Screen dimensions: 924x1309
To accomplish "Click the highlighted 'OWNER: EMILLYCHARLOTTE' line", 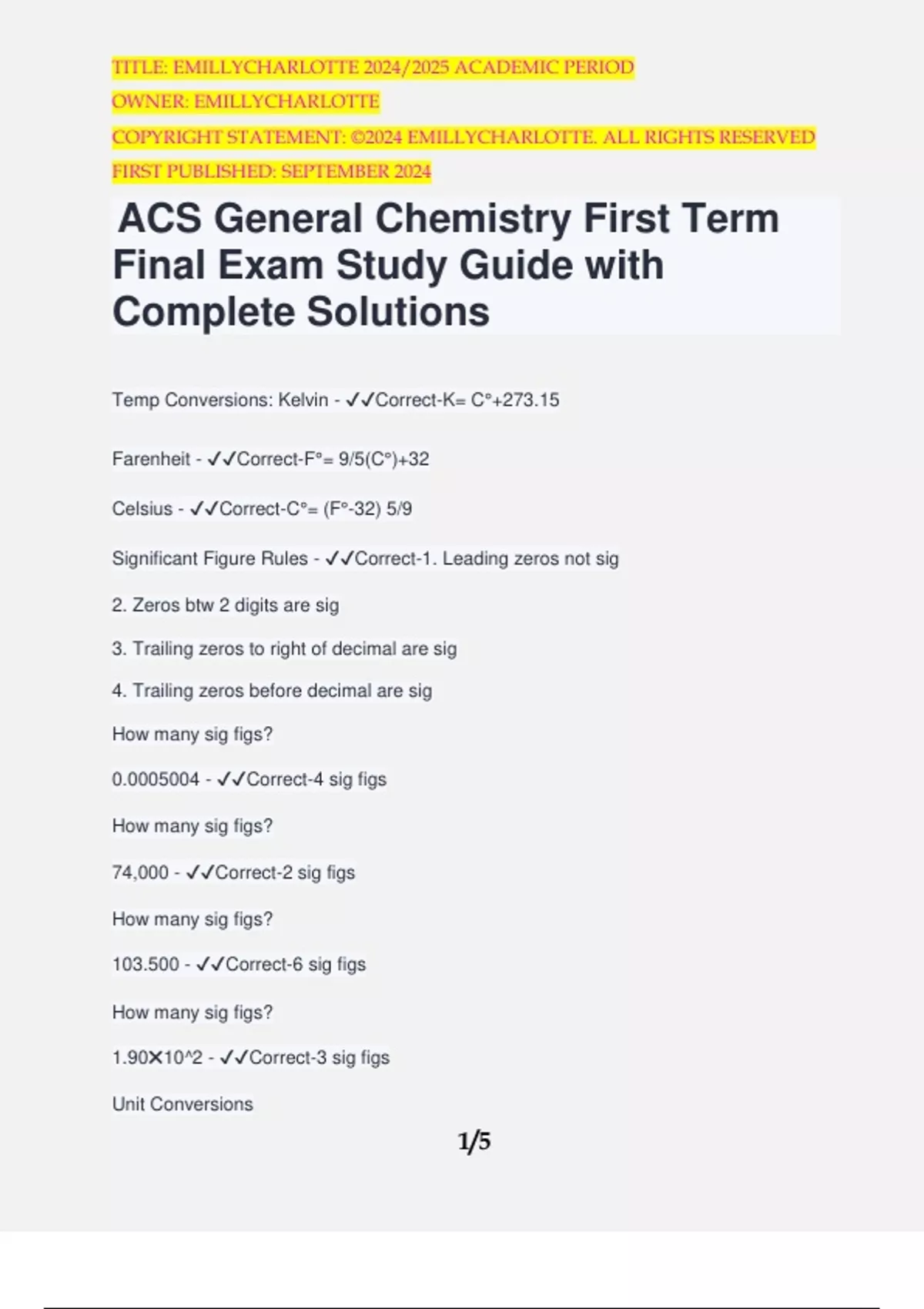I will point(246,102).
